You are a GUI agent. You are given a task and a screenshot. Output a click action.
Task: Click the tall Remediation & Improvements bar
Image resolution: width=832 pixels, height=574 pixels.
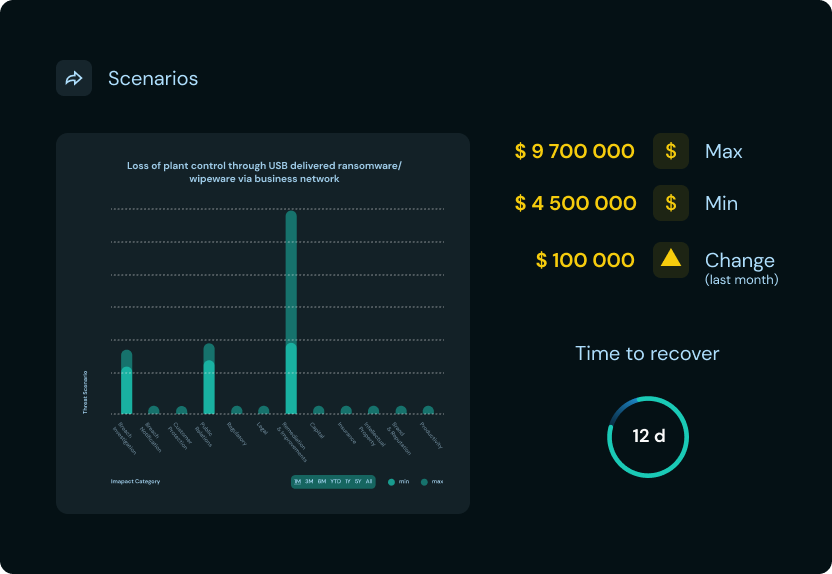click(x=291, y=310)
